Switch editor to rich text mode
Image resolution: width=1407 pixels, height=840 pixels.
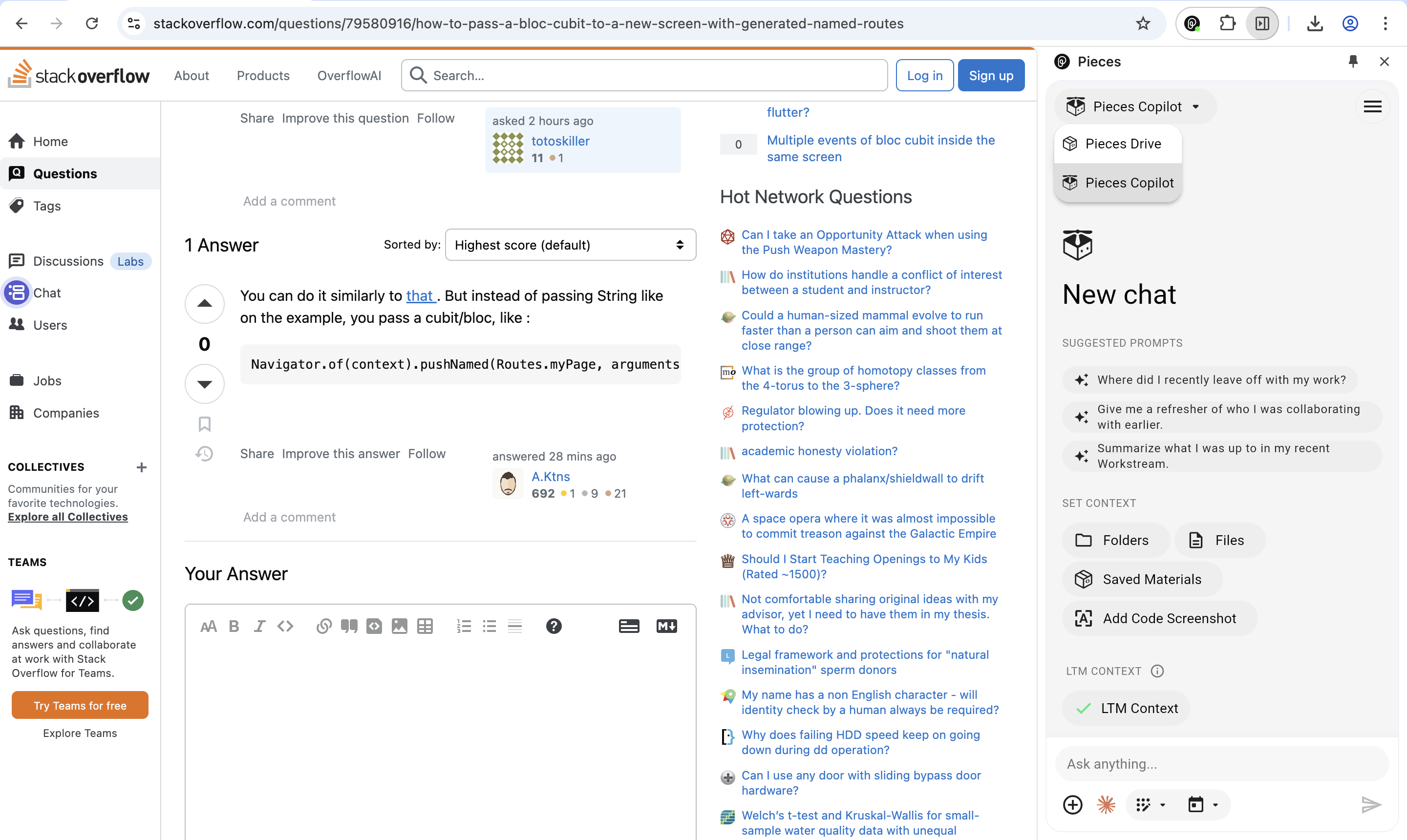tap(629, 626)
